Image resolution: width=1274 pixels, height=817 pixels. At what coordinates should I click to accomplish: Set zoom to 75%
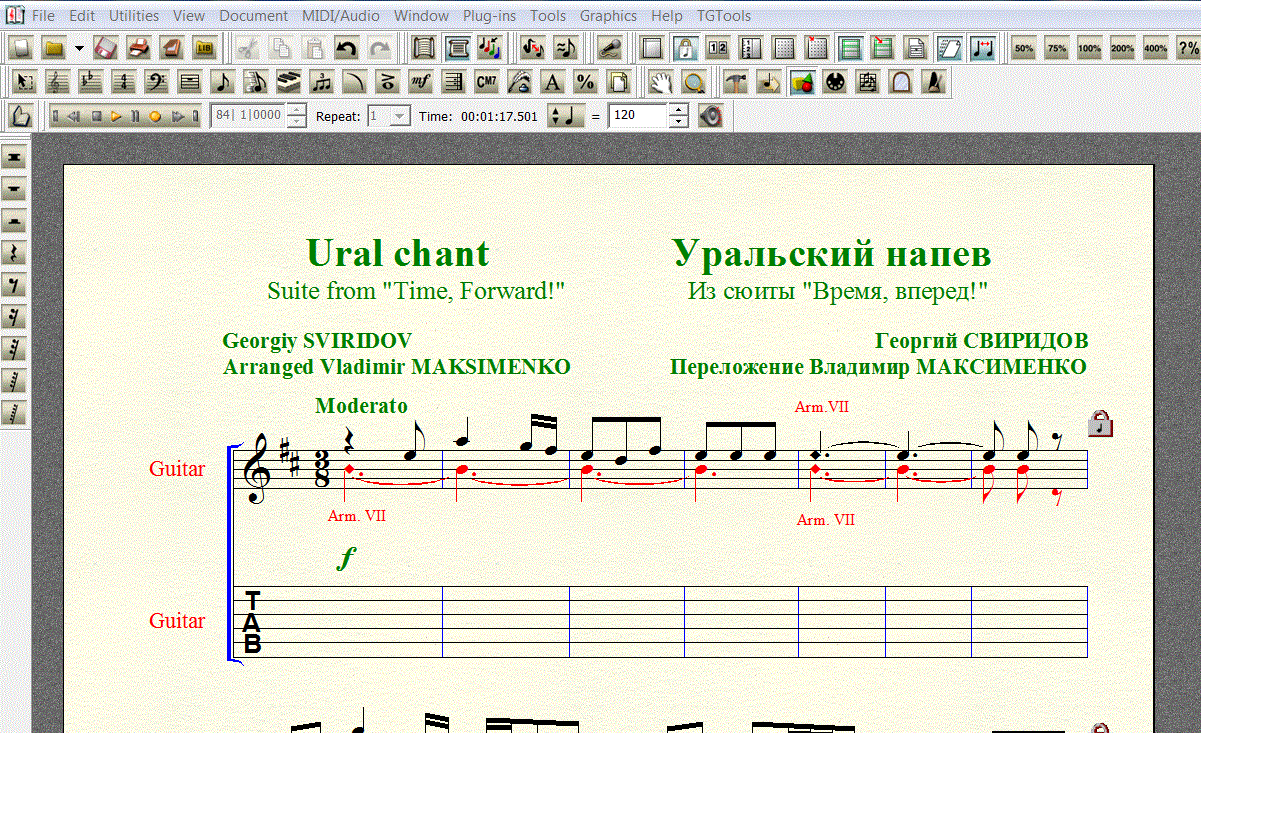tap(1057, 48)
